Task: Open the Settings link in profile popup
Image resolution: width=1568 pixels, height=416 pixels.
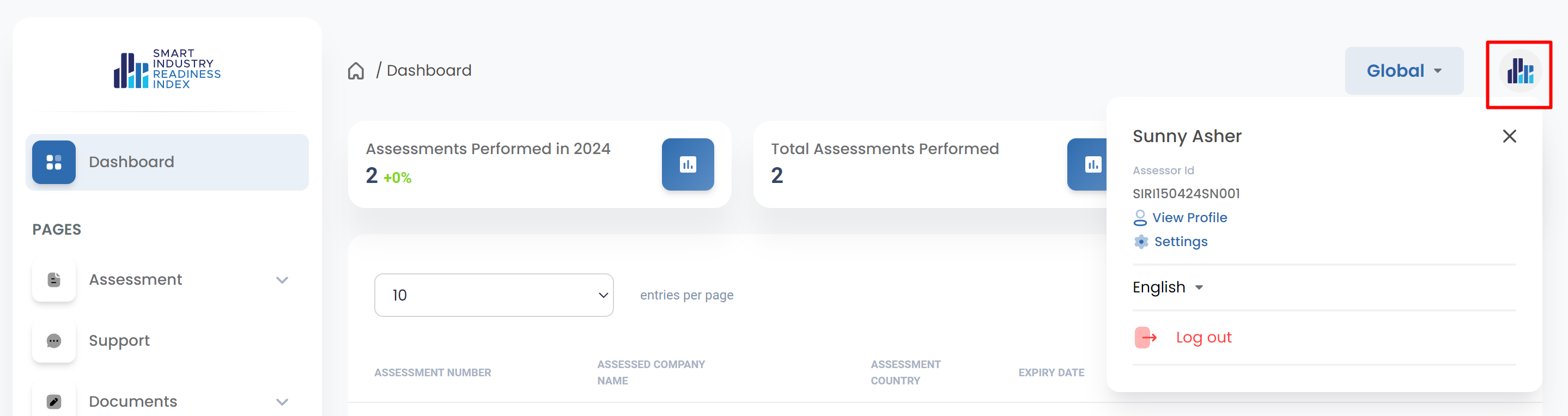Action: pyautogui.click(x=1180, y=241)
